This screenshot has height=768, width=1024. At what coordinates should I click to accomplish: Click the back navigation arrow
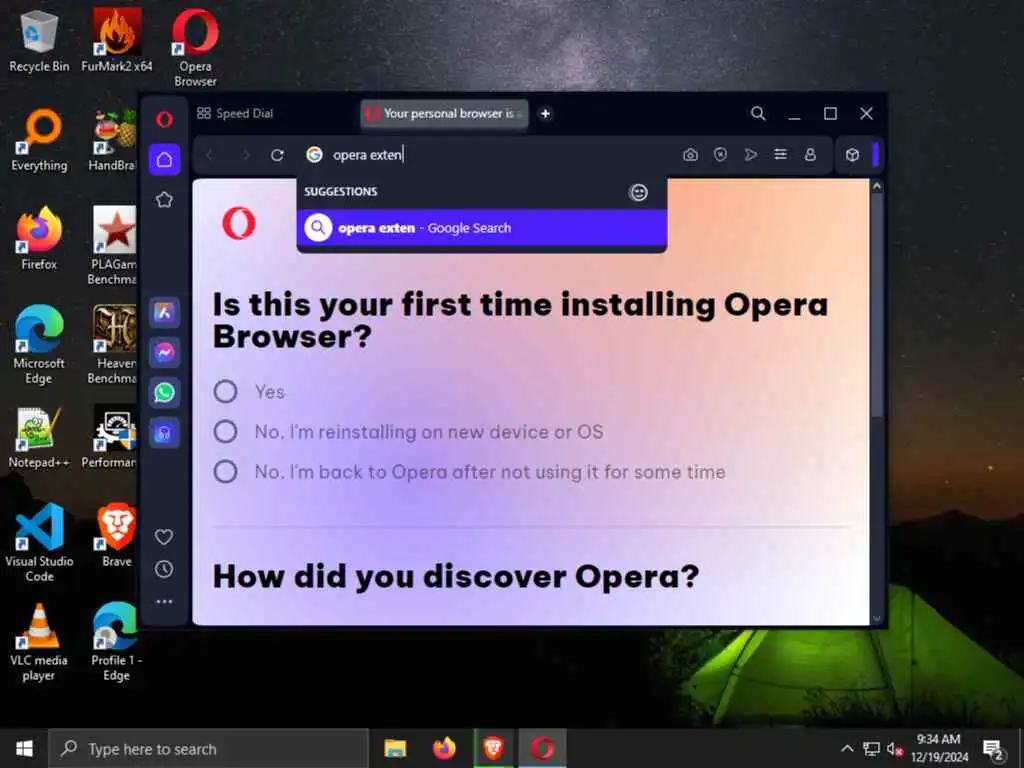[209, 155]
